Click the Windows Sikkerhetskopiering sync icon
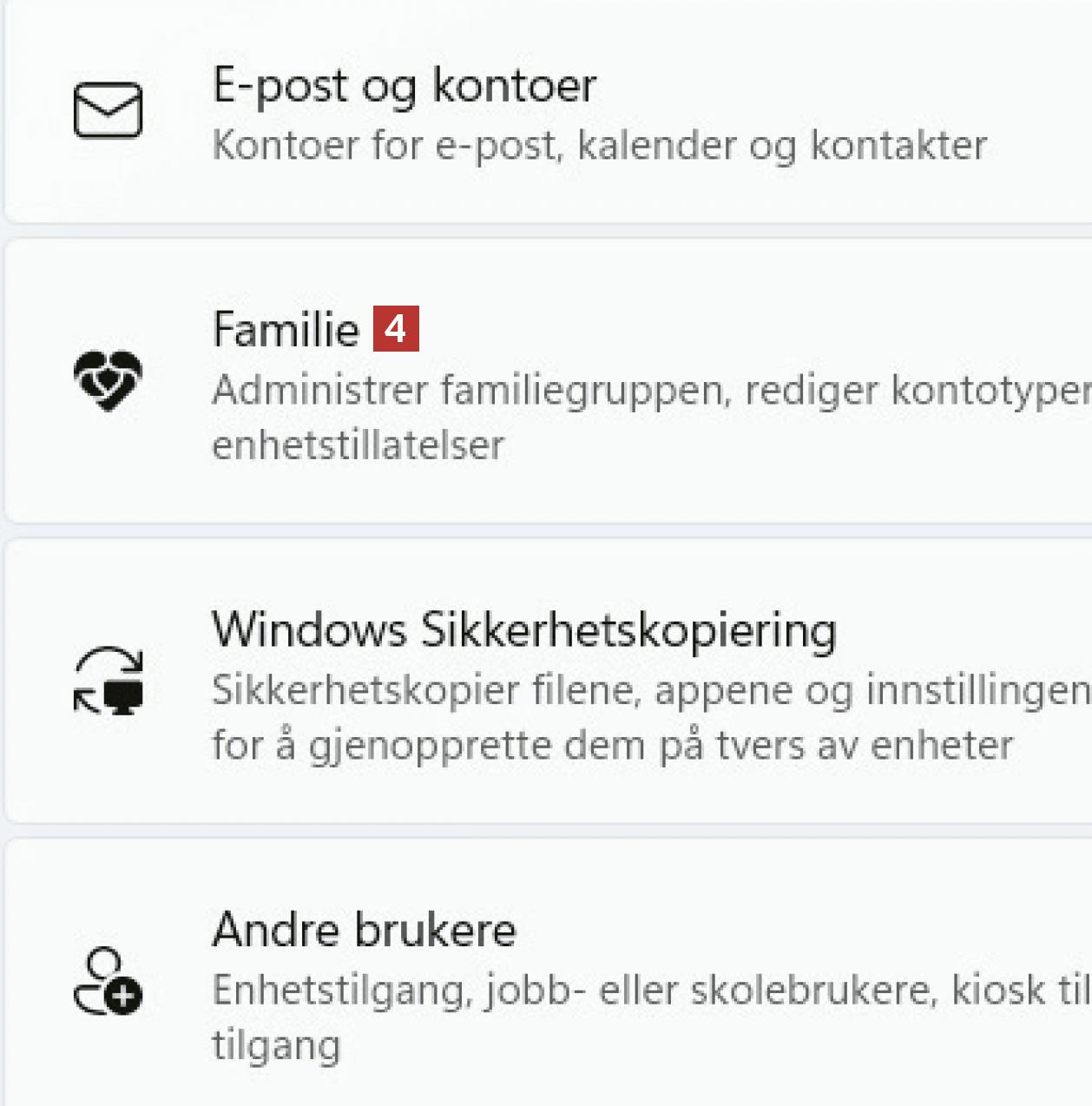The height and width of the screenshot is (1106, 1092). (x=109, y=681)
